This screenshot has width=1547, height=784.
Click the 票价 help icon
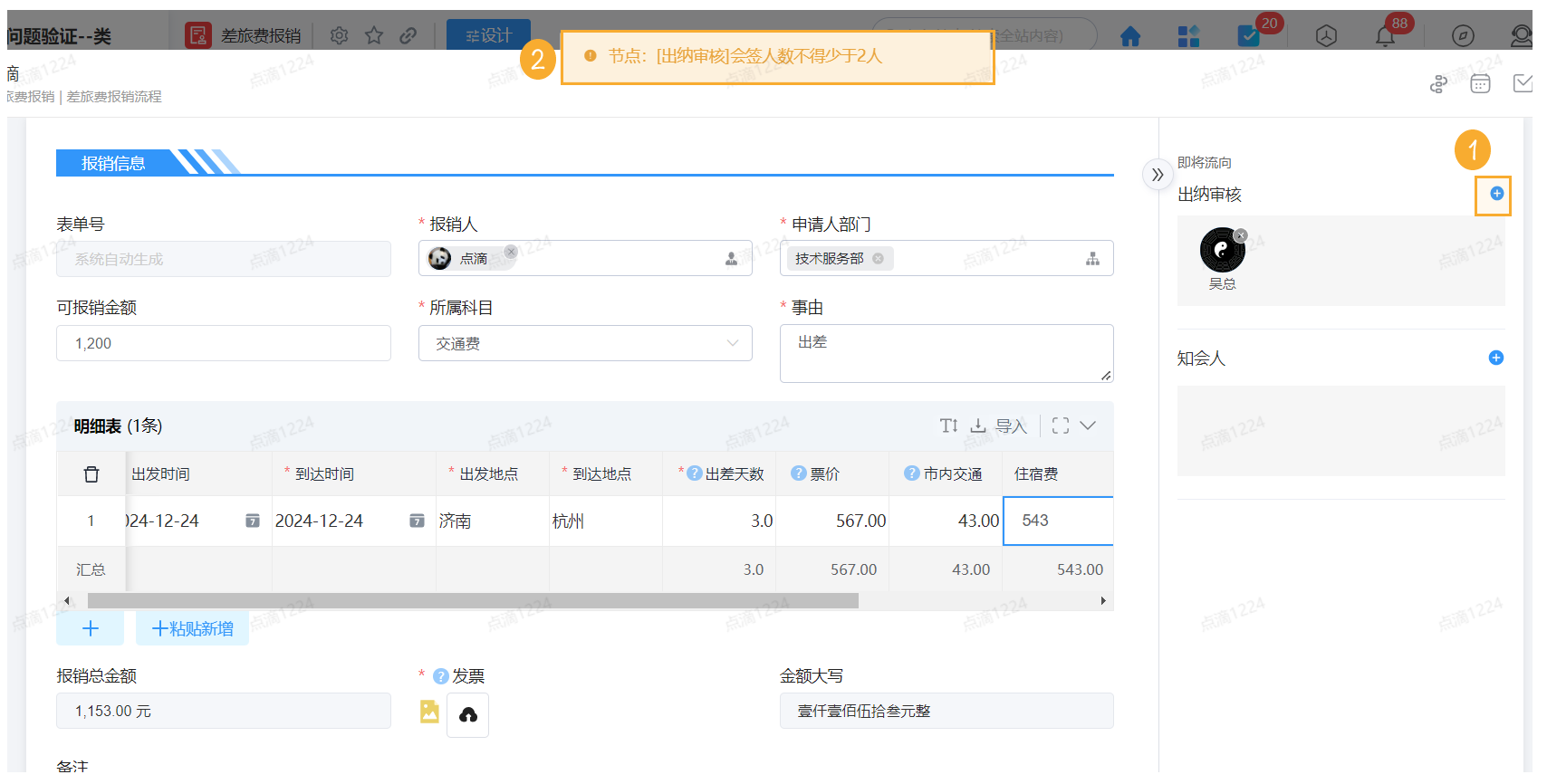click(x=799, y=473)
